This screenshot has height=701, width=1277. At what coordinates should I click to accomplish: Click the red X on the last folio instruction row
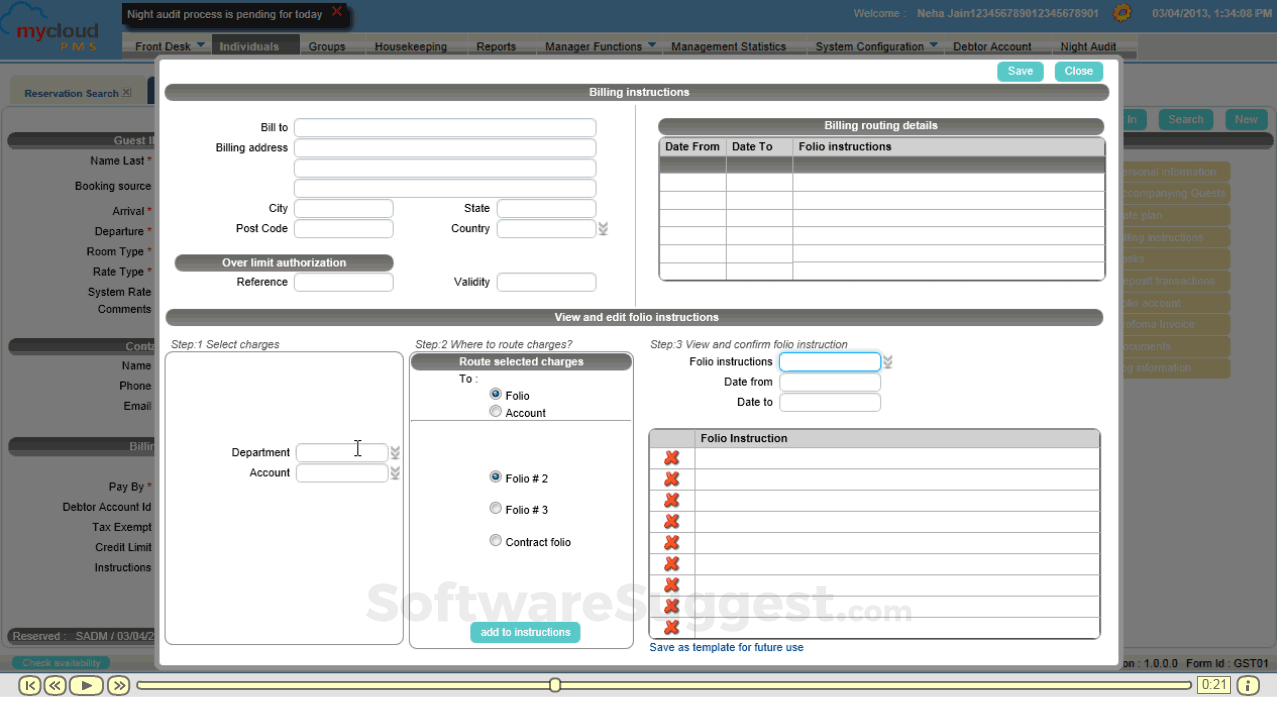[x=672, y=628]
